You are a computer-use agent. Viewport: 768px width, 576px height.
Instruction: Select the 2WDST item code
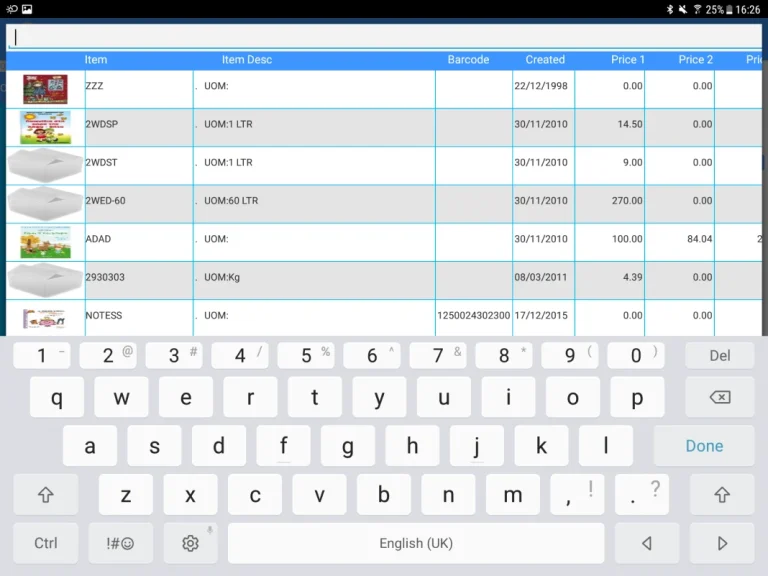101,162
